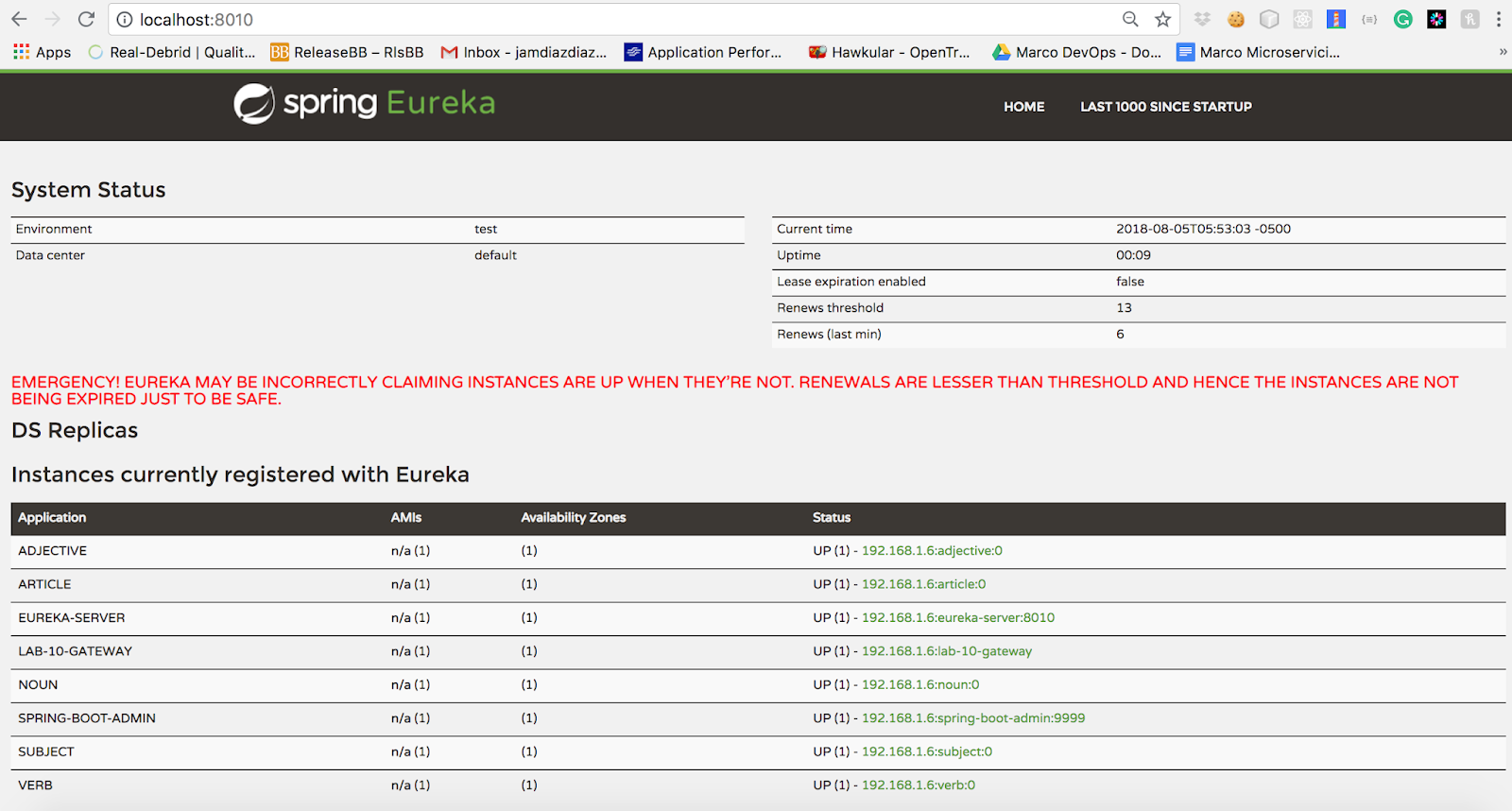Open the Hawkular - OpenTracing bookmark
The image size is (1512, 811).
tap(889, 52)
